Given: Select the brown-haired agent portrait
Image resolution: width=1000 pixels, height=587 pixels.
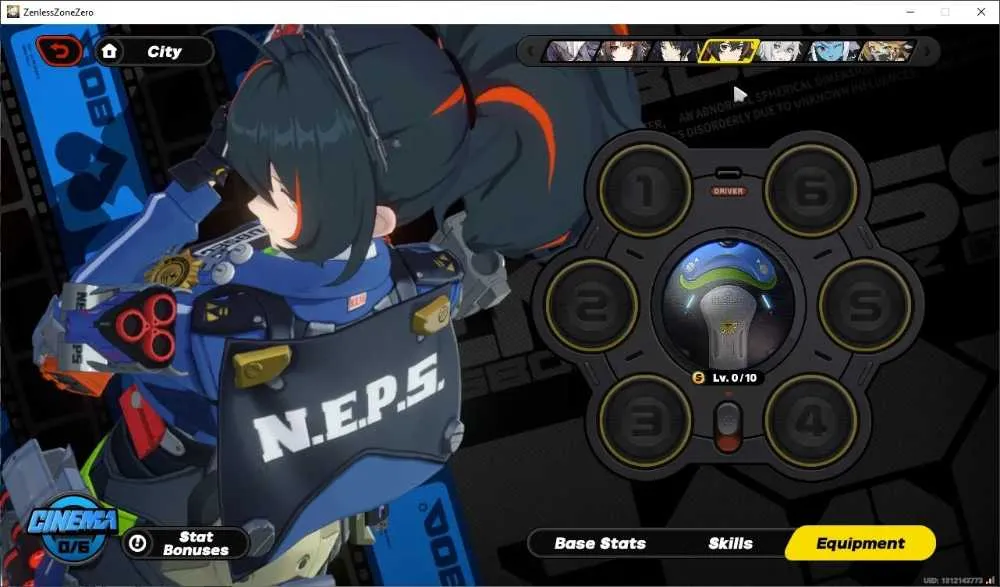Looking at the screenshot, I should tap(623, 51).
